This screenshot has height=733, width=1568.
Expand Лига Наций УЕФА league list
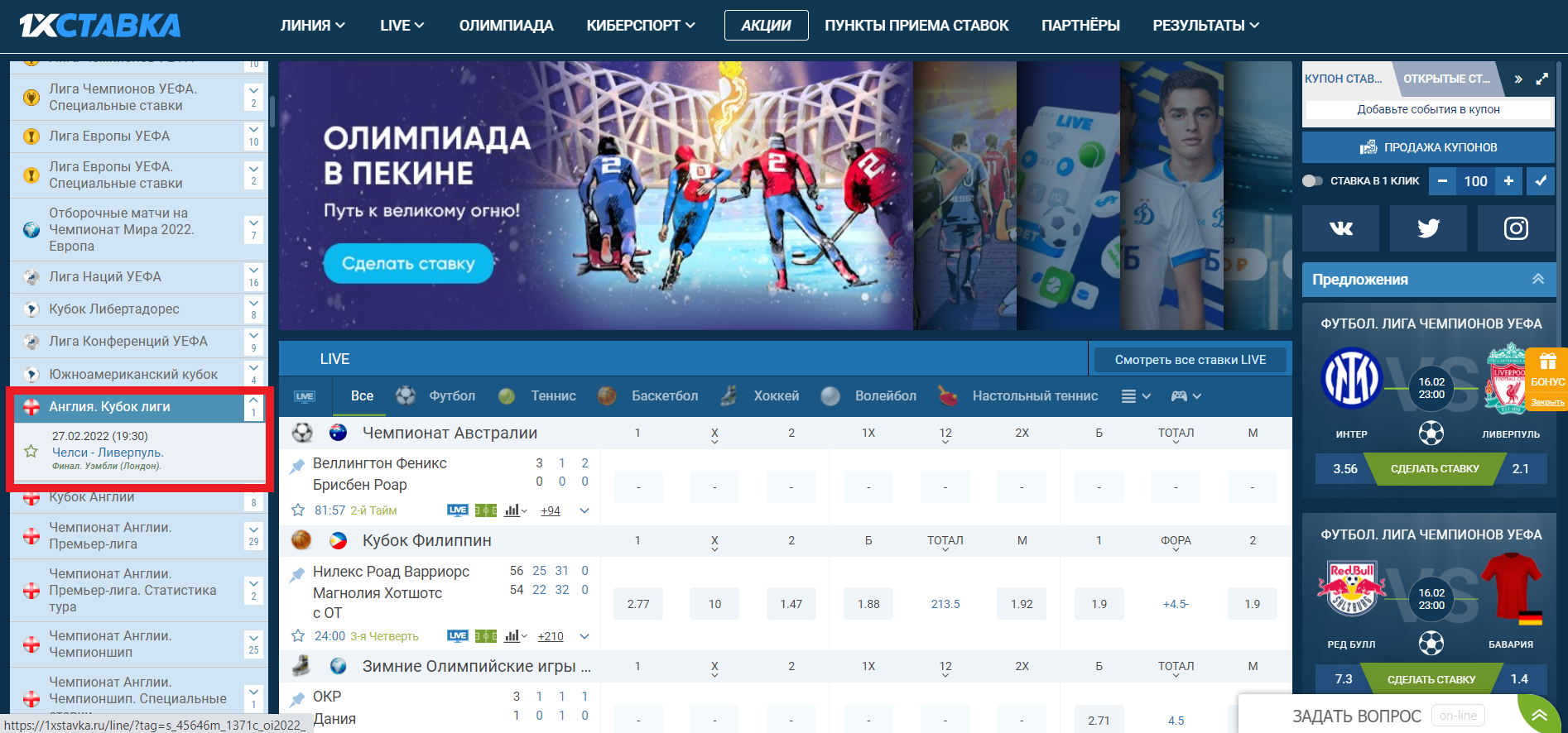[x=253, y=276]
